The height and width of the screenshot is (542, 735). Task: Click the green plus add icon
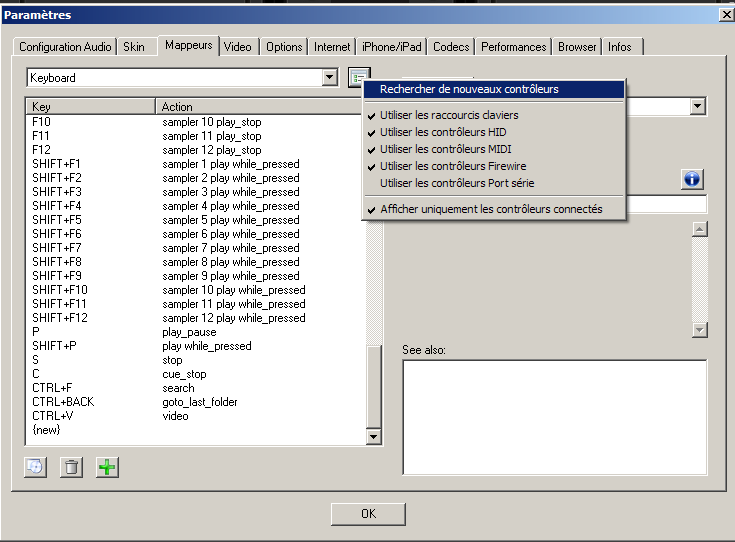[x=107, y=467]
